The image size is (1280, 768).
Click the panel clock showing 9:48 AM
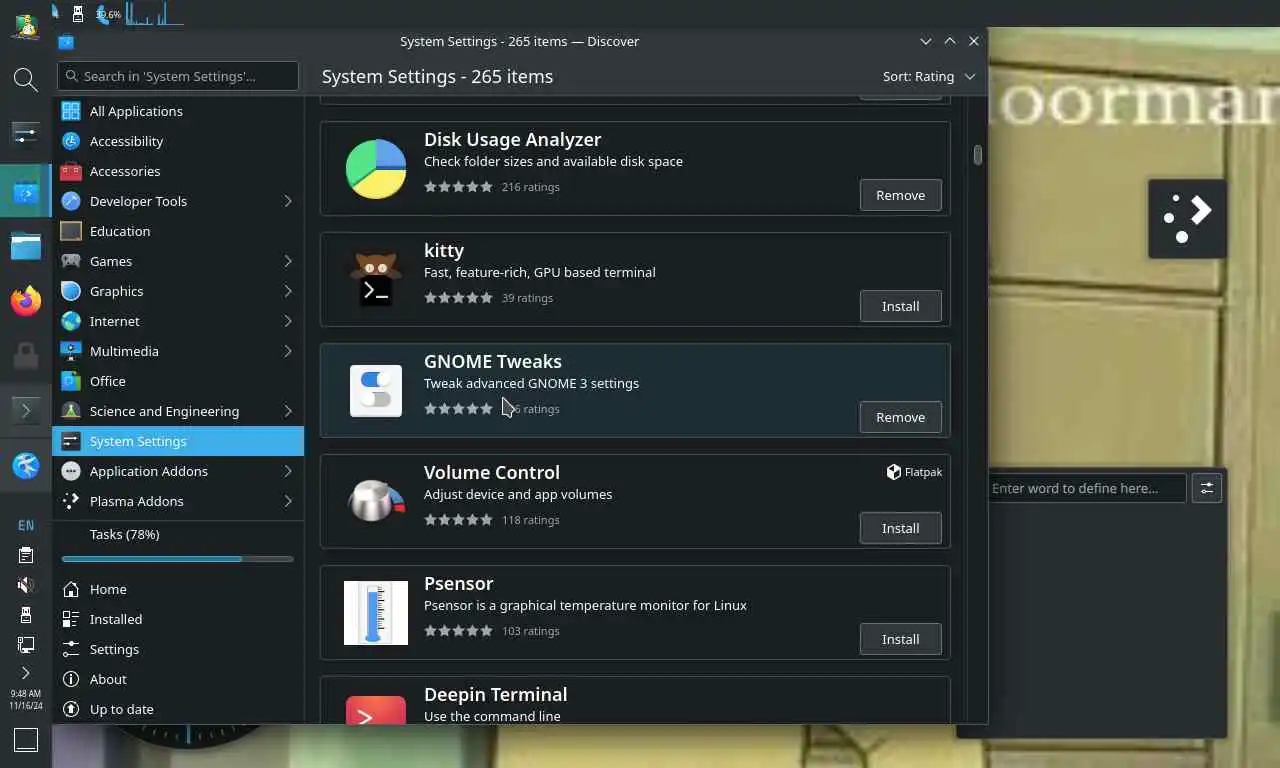pyautogui.click(x=26, y=699)
